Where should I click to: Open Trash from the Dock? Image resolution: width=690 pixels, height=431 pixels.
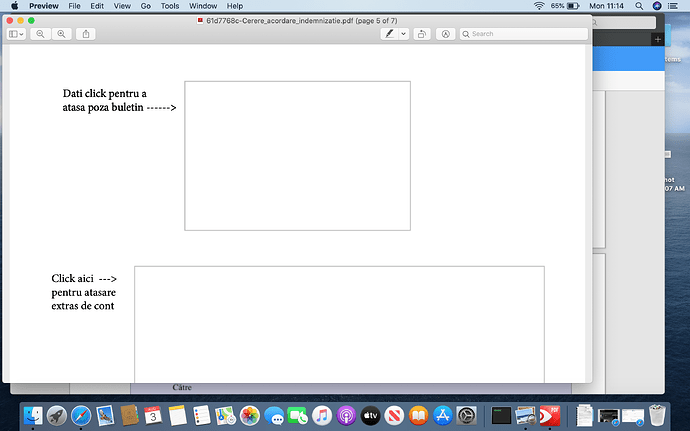coord(657,415)
